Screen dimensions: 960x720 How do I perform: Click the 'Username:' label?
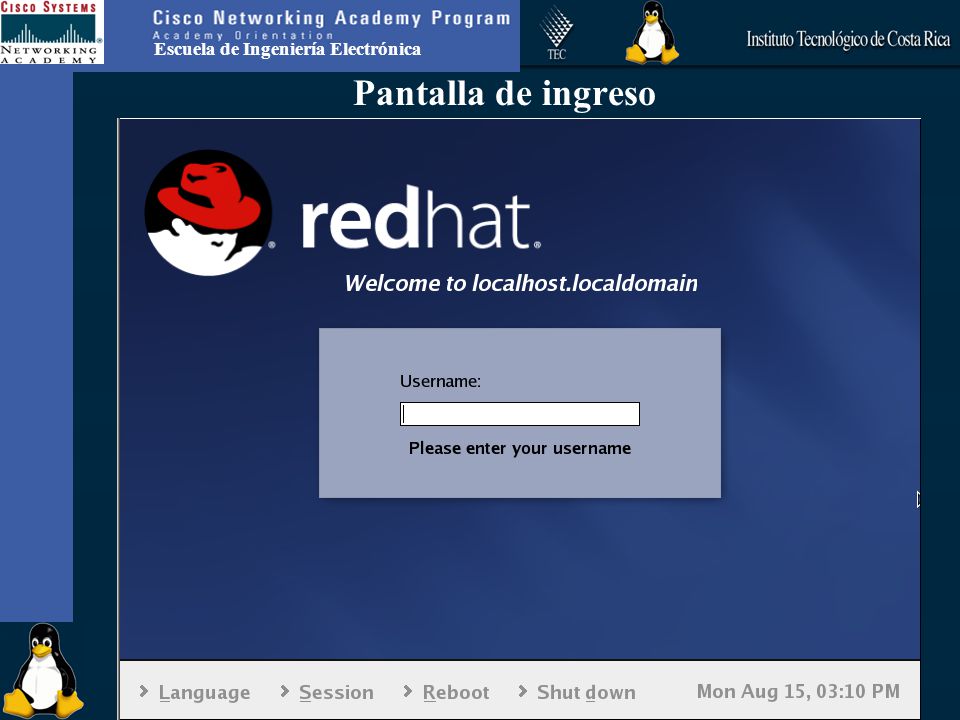[440, 381]
